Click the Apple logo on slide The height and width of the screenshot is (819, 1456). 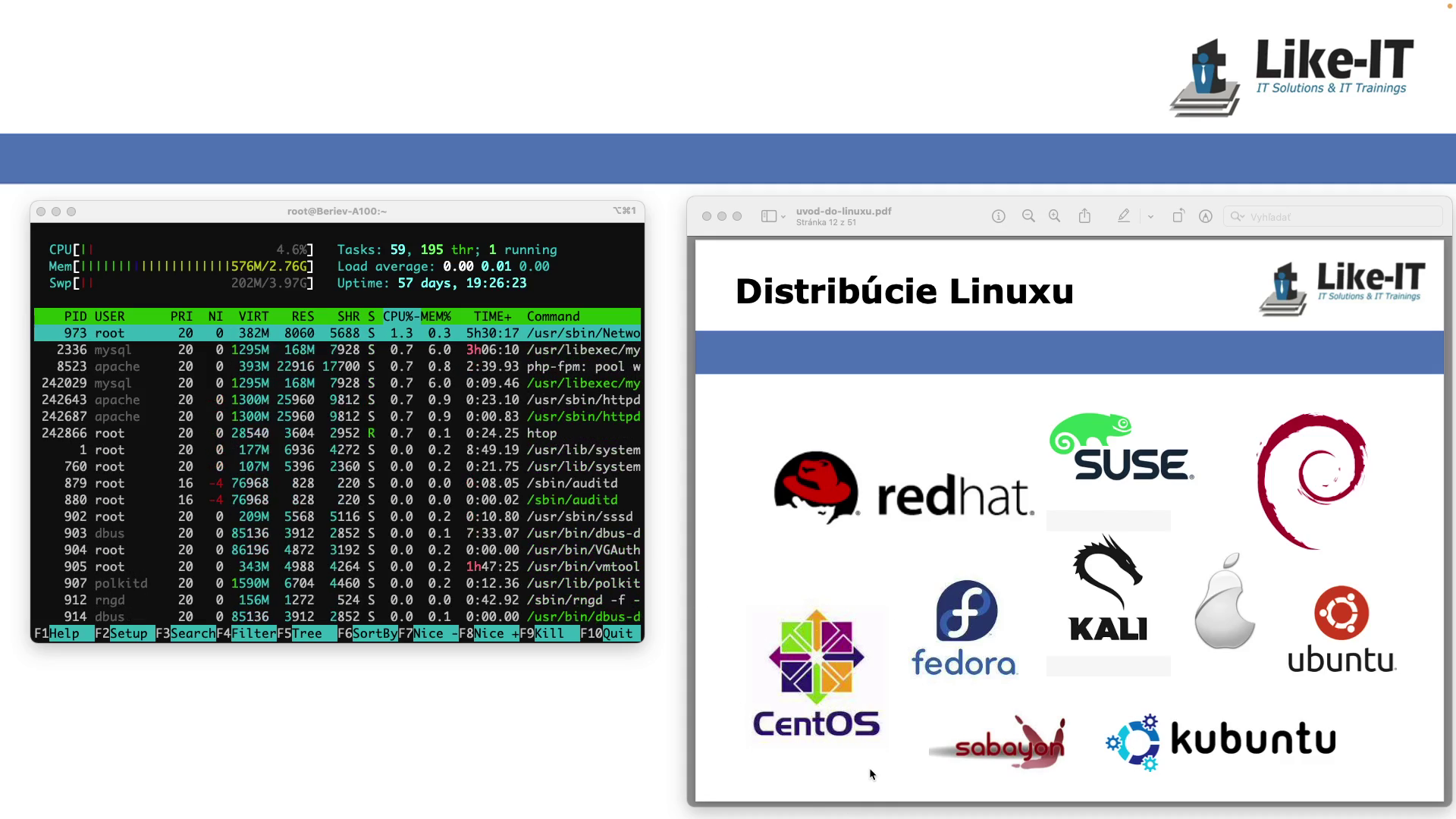(1224, 601)
